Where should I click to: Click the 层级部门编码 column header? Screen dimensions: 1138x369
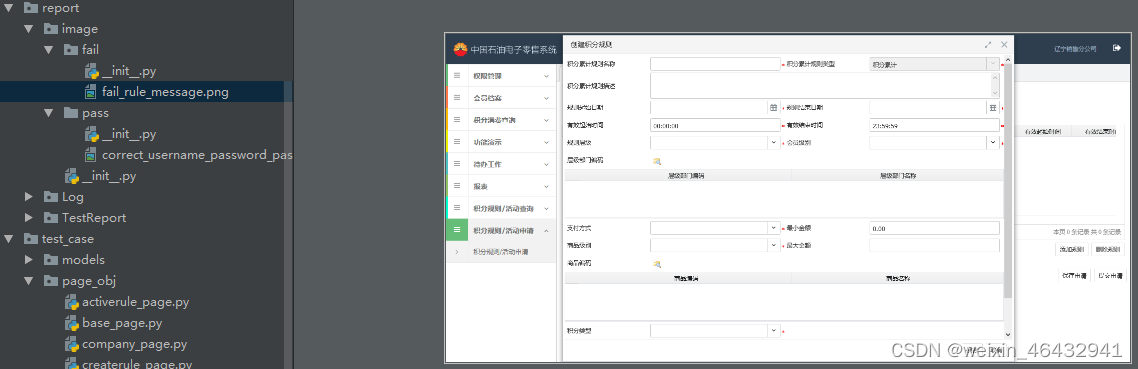(678, 176)
